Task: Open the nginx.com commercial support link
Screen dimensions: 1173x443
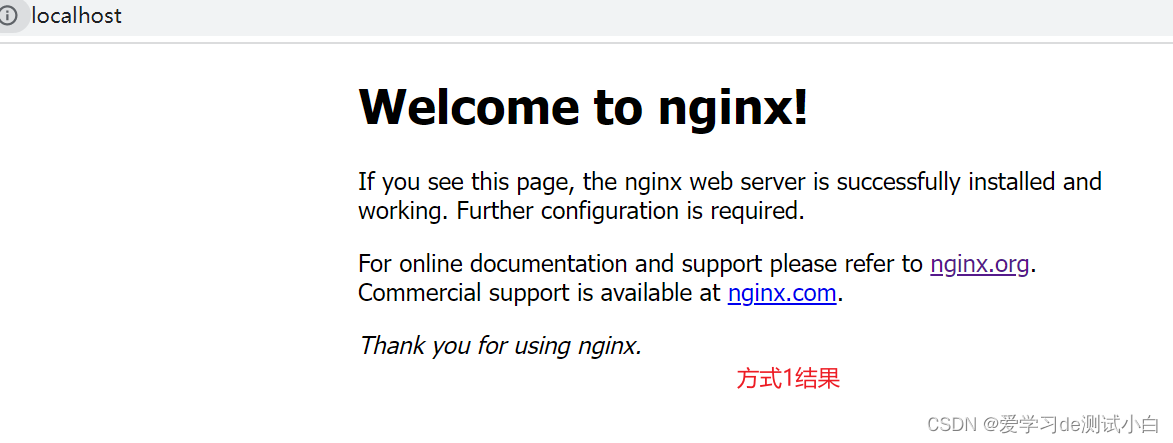Action: click(782, 293)
